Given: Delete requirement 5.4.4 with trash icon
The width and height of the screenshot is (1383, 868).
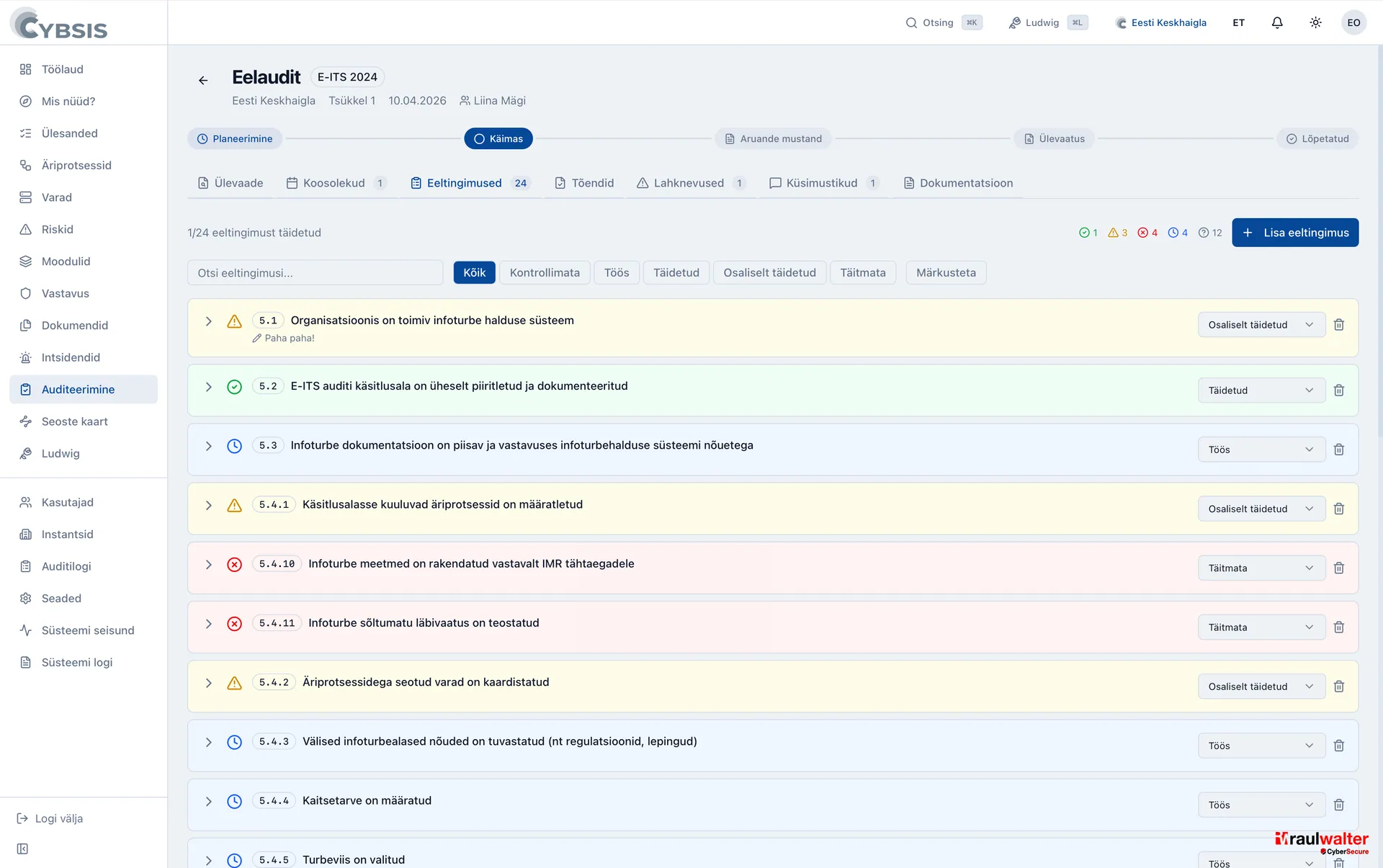Looking at the screenshot, I should click(1339, 805).
